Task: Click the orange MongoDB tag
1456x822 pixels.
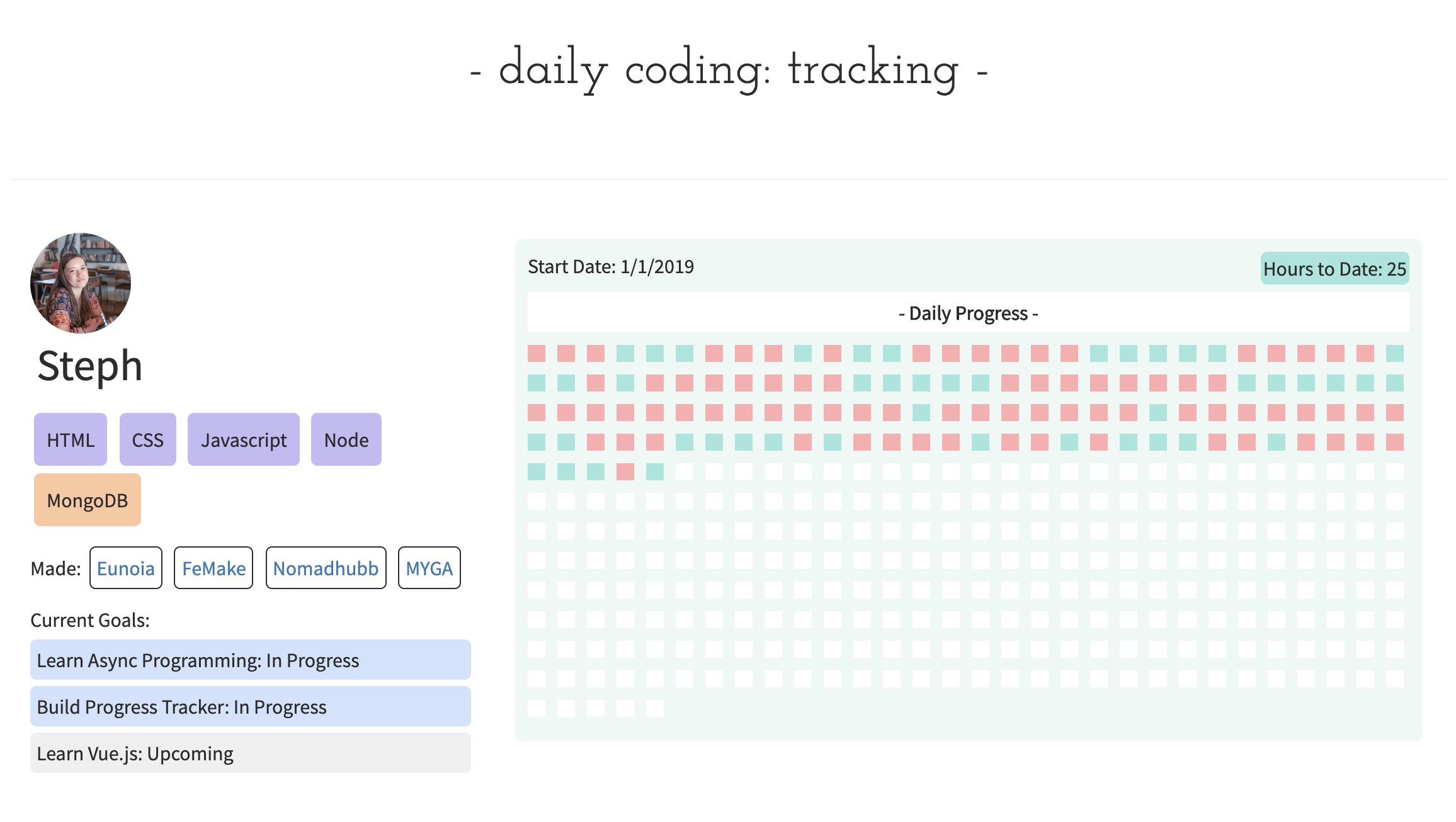Action: click(x=88, y=500)
